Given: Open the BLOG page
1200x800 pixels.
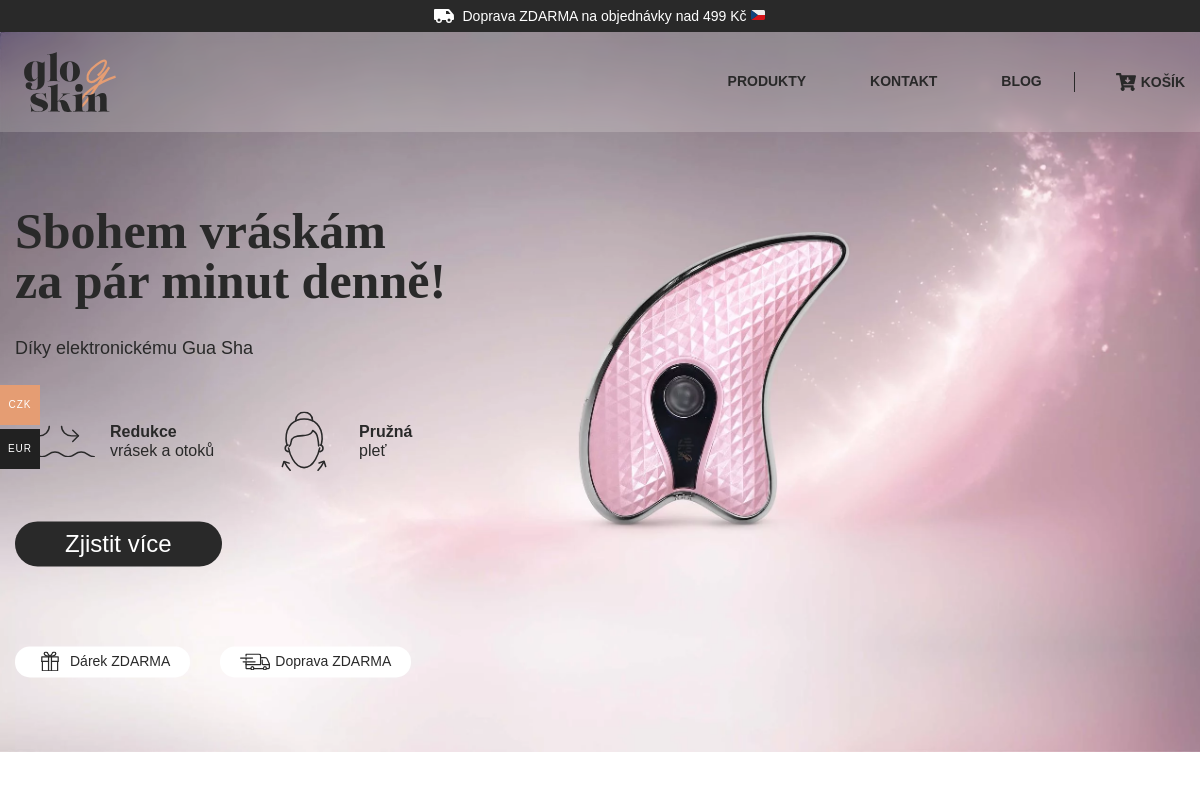Looking at the screenshot, I should click(1021, 81).
